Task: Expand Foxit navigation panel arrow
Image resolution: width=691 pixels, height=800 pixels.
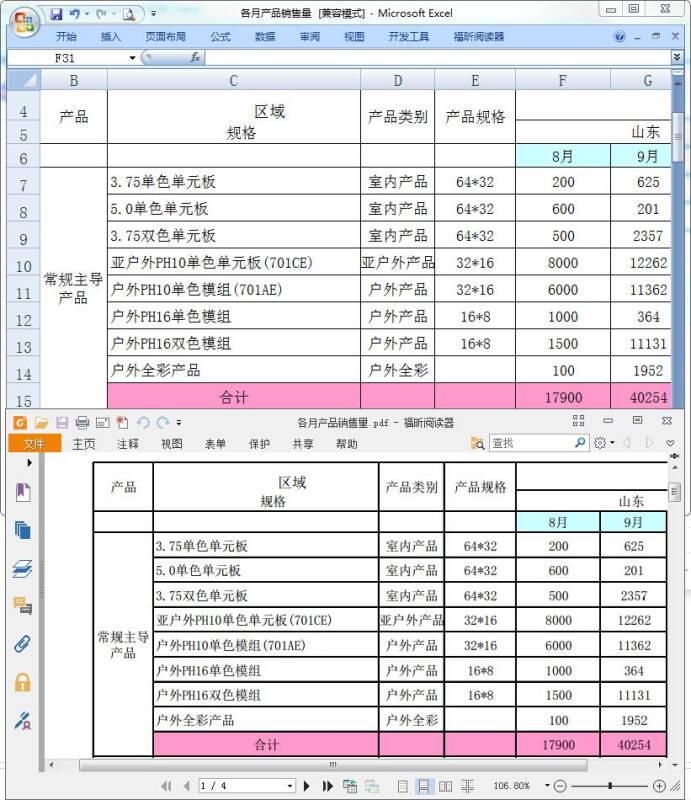Action: pyautogui.click(x=29, y=463)
